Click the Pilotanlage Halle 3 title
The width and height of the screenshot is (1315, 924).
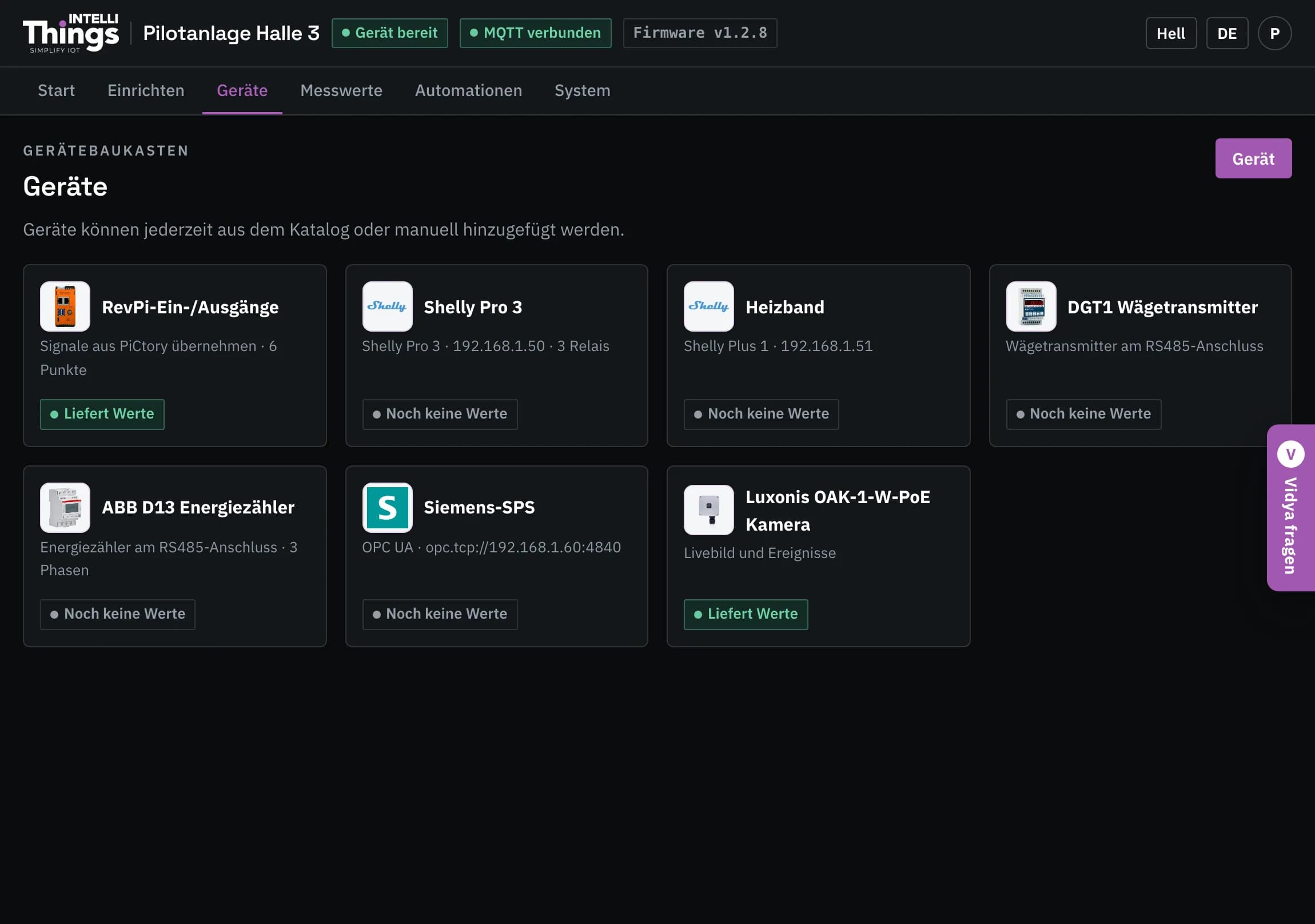[232, 33]
